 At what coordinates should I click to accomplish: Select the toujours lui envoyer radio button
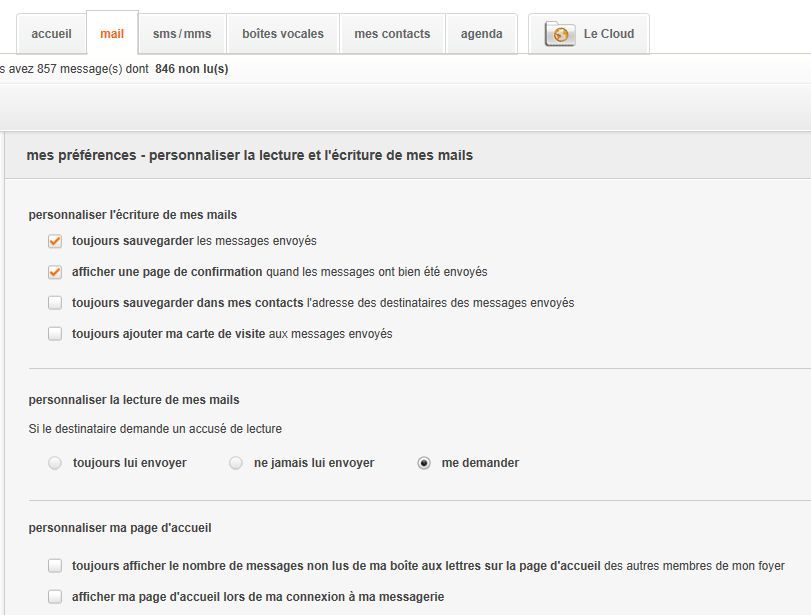pos(55,463)
